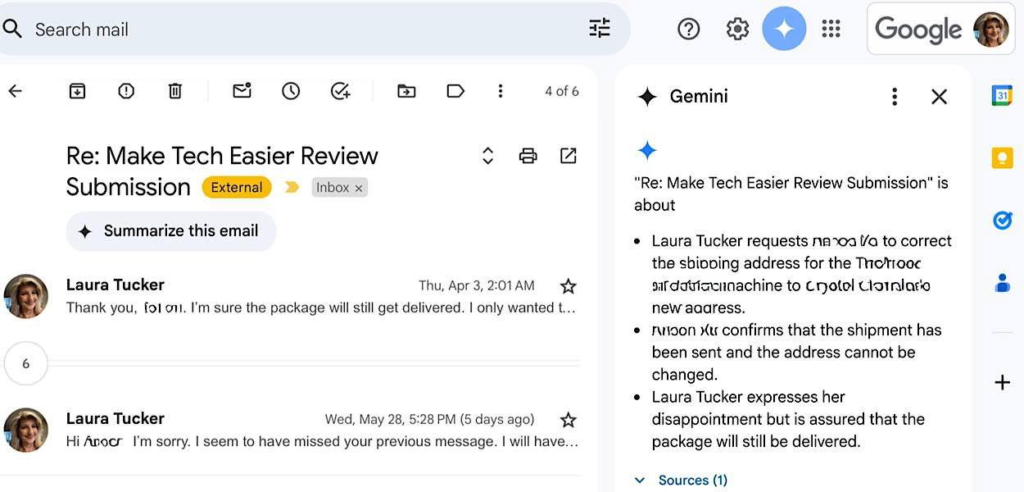This screenshot has height=492, width=1024.
Task: Expand Sources (1) in Gemini panel
Action: (x=681, y=480)
